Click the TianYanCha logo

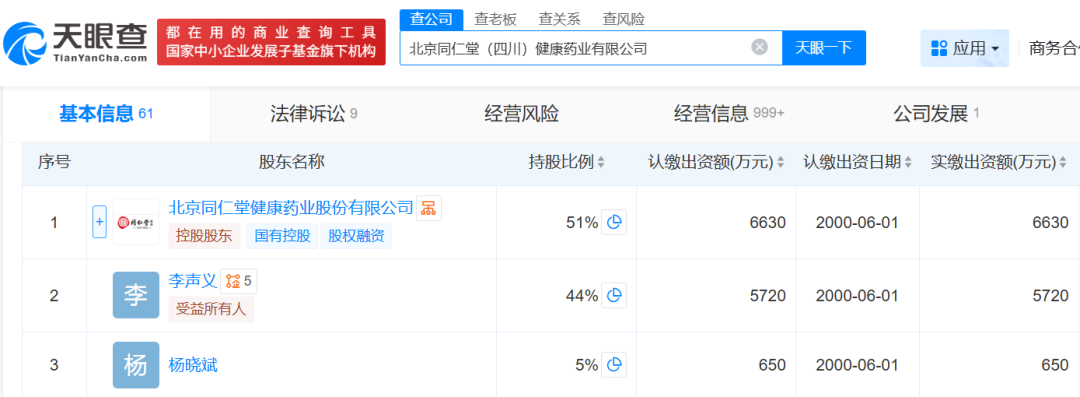[x=75, y=41]
